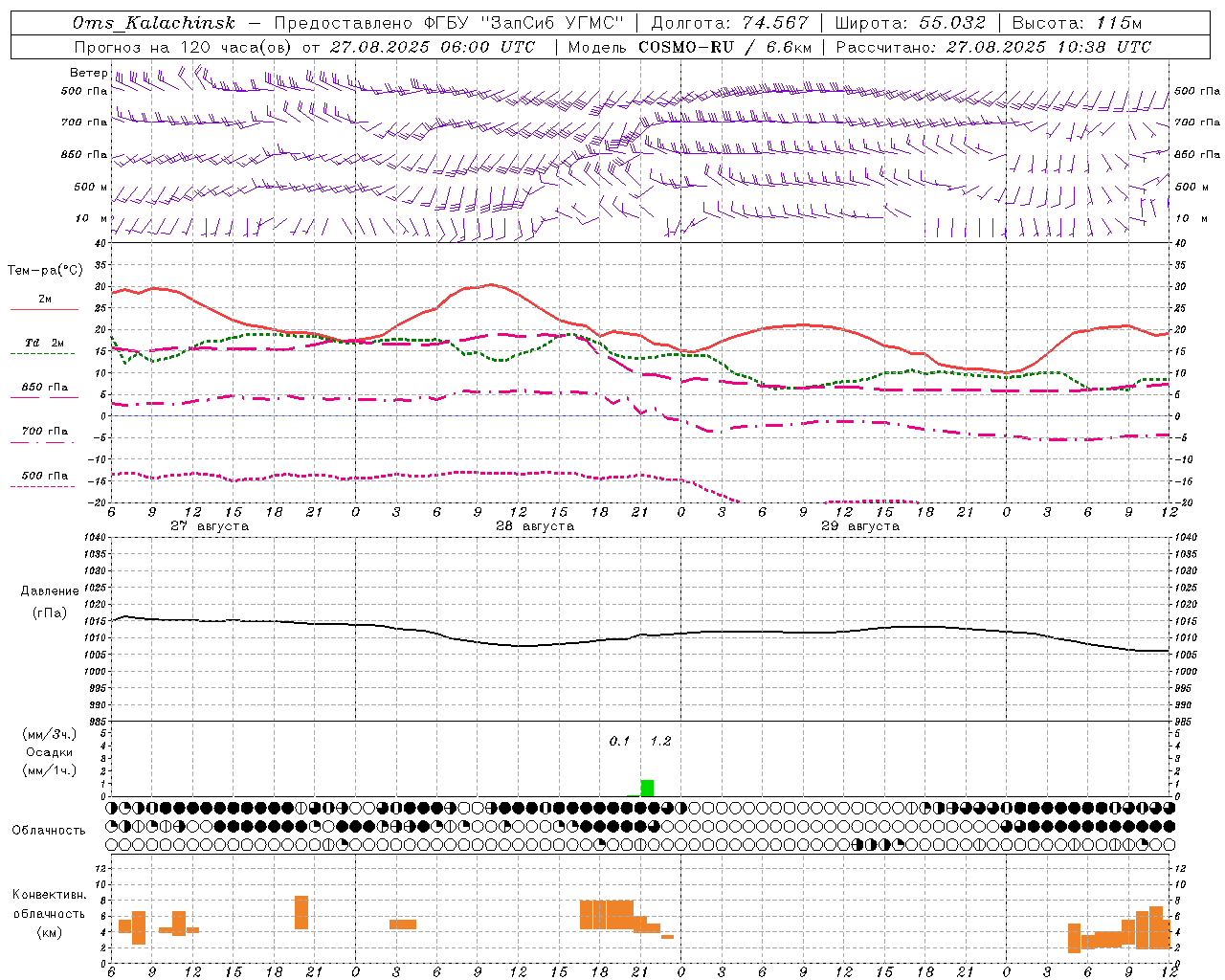Screen dimensions: 1225x980
Task: Select the elevation text Высота: 115м
Action: pyautogui.click(x=1077, y=23)
